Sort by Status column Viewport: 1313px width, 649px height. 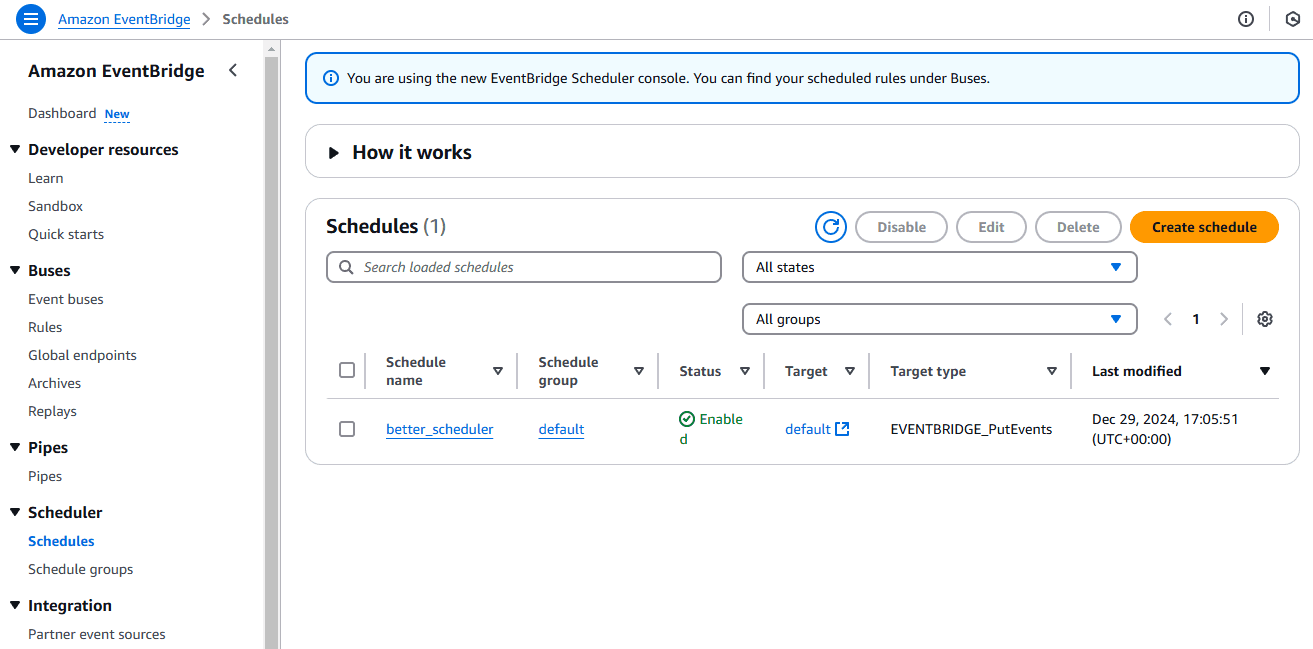click(745, 371)
